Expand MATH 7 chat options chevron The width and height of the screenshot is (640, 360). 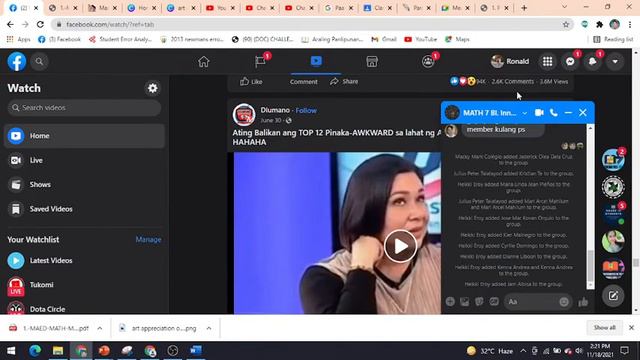[524, 113]
